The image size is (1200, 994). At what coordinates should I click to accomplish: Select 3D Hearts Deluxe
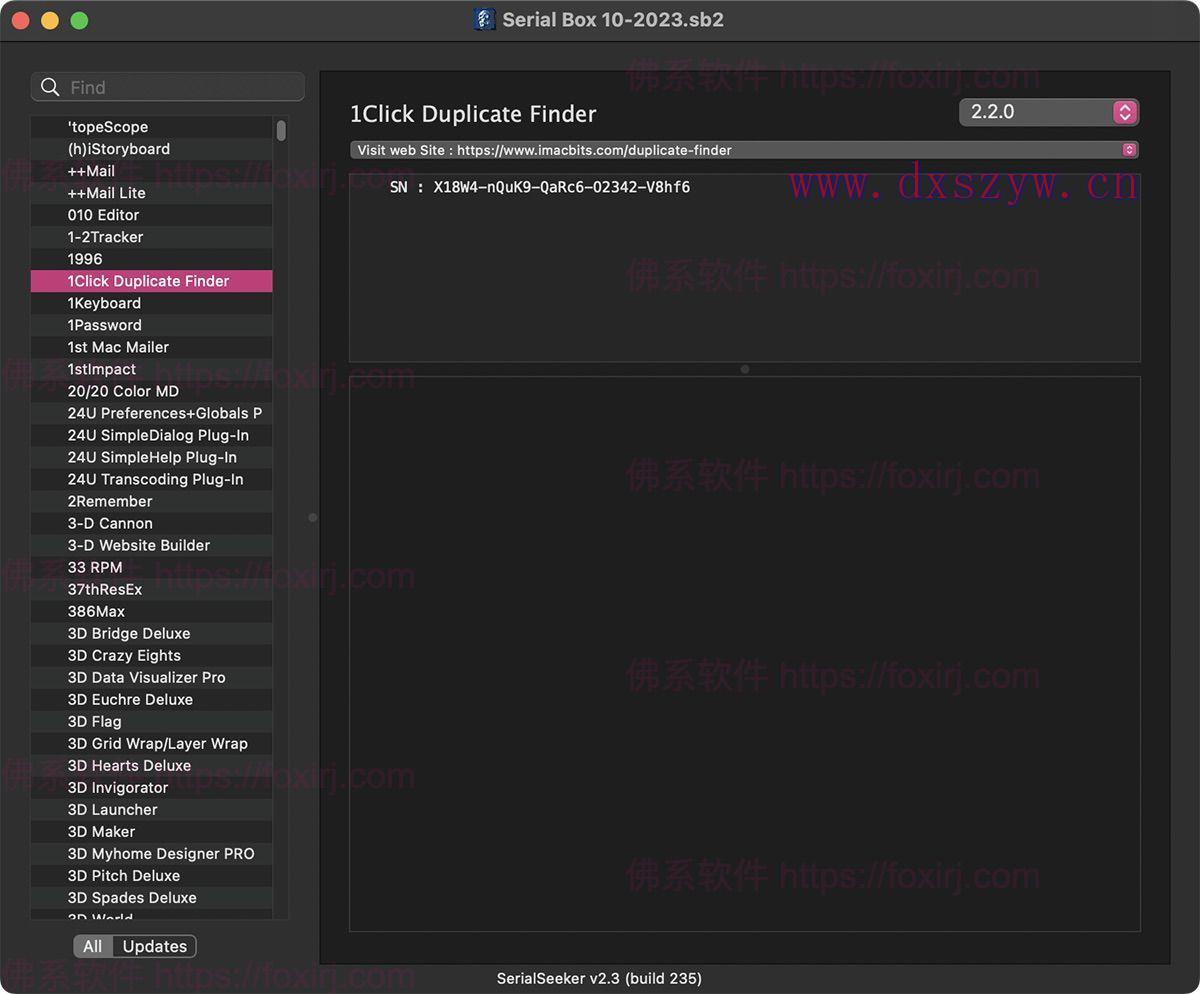tap(151, 765)
